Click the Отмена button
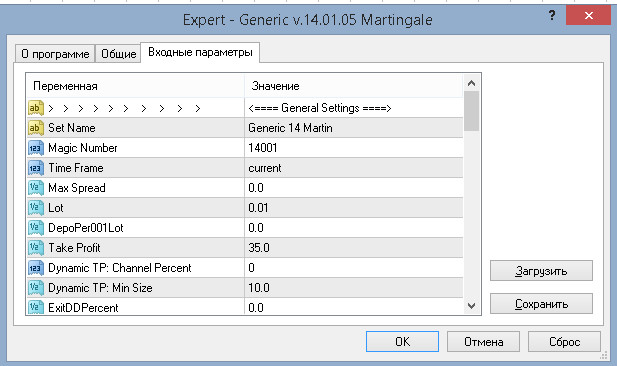 tap(483, 342)
